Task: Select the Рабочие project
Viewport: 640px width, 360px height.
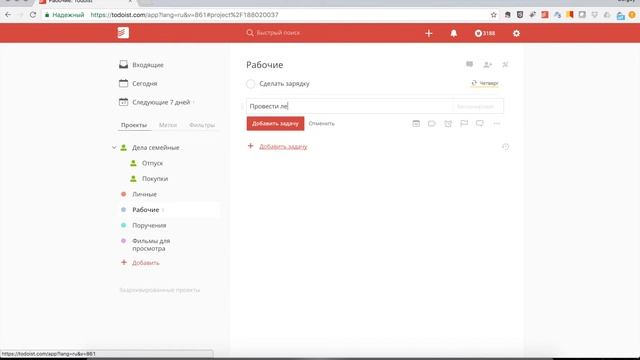Action: coord(145,210)
